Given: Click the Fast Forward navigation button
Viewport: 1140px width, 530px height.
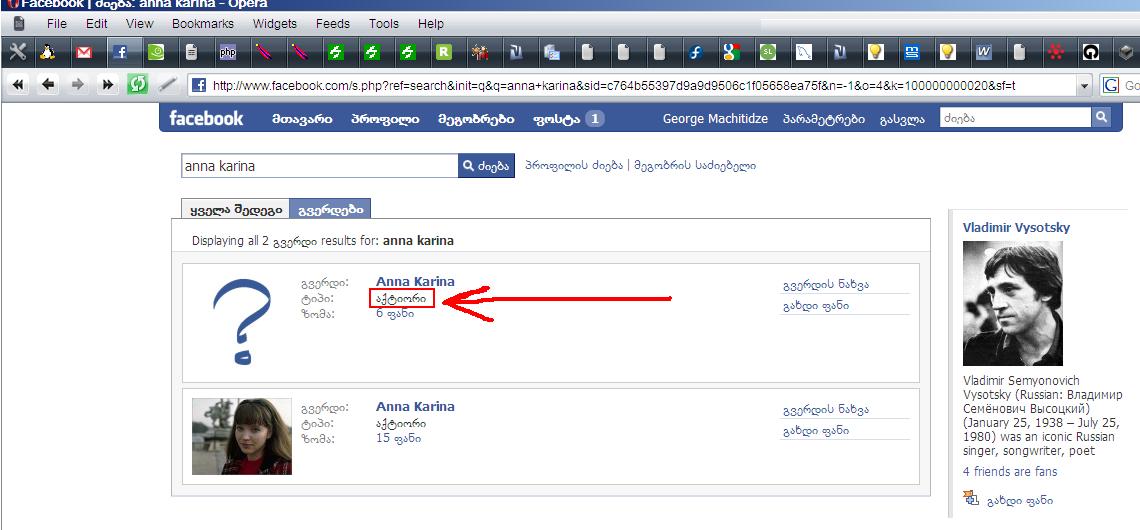Looking at the screenshot, I should 108,85.
